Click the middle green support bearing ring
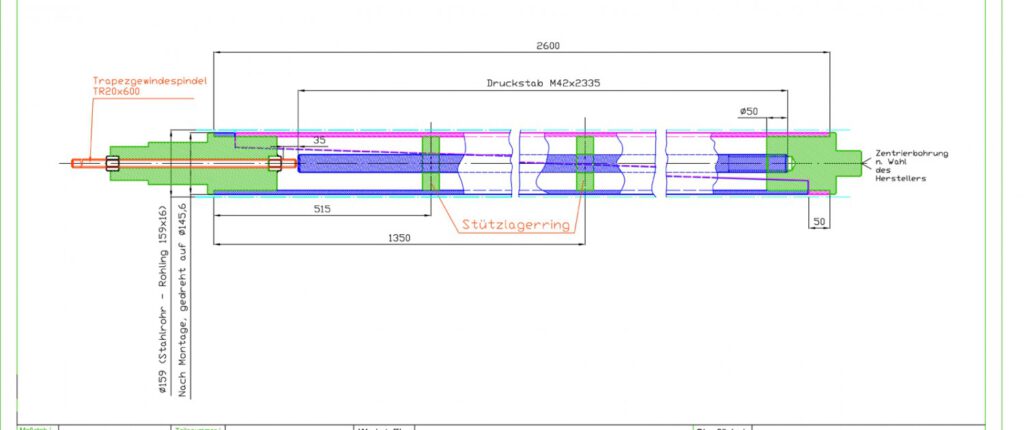This screenshot has height=430, width=1024. click(x=585, y=163)
